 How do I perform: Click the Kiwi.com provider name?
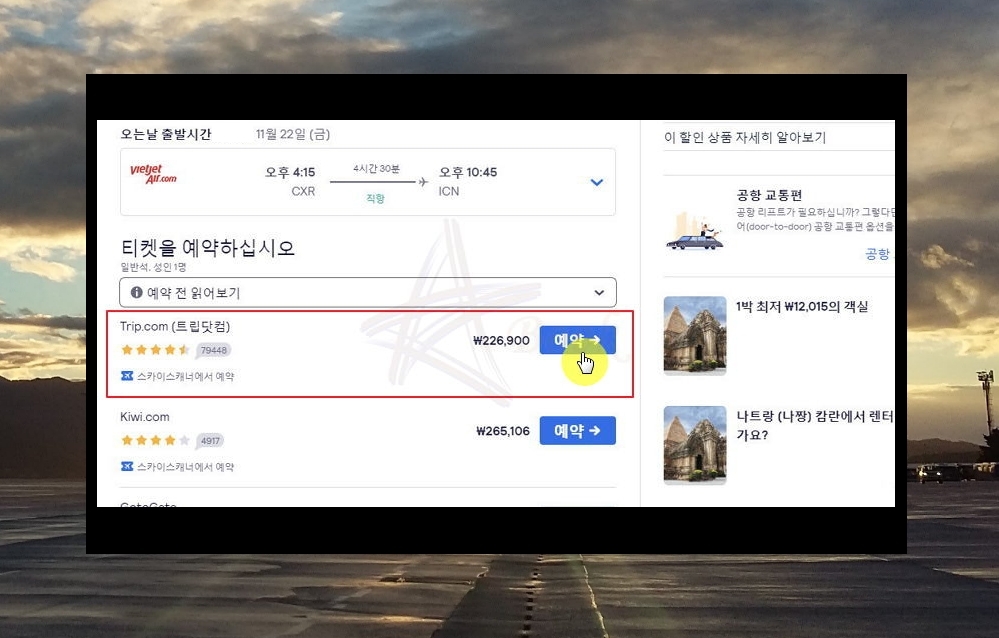point(145,417)
